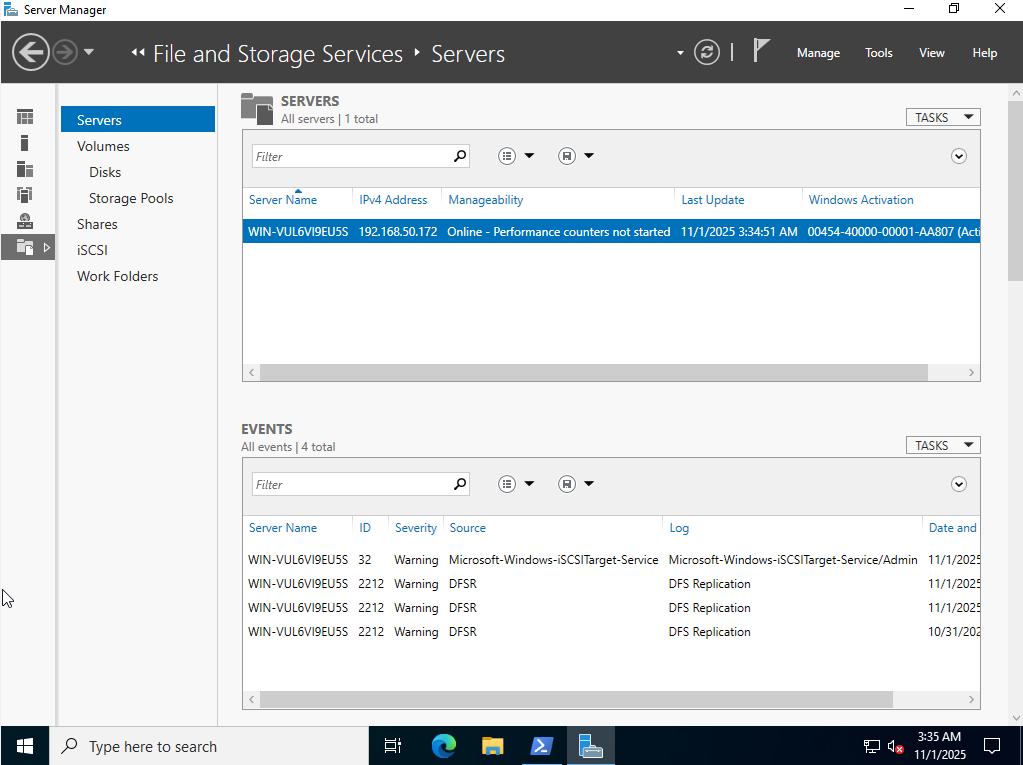The width and height of the screenshot is (1023, 765).
Task: Click the back navigation arrow button
Action: (x=31, y=52)
